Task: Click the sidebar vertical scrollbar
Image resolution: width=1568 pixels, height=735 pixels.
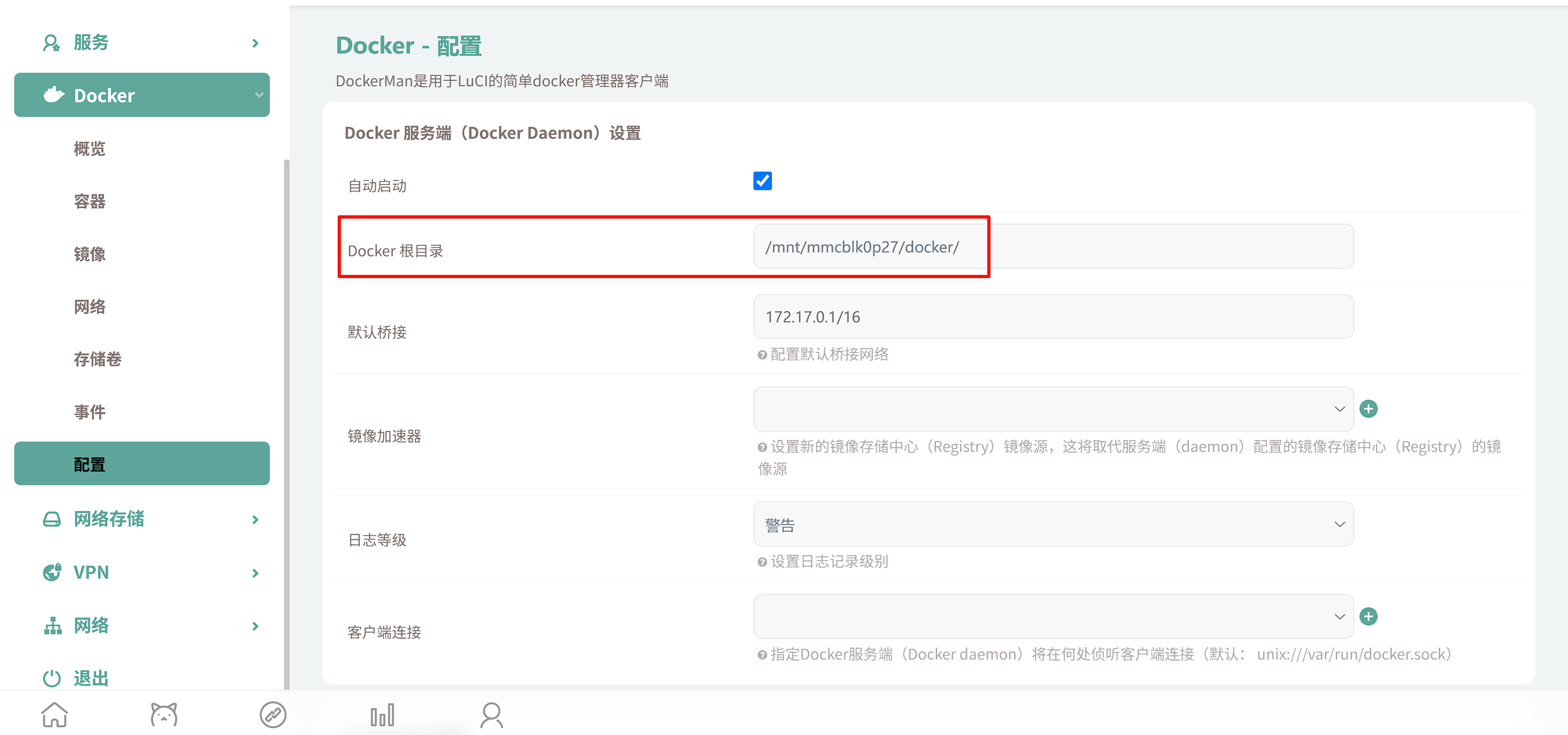Action: tap(287, 425)
